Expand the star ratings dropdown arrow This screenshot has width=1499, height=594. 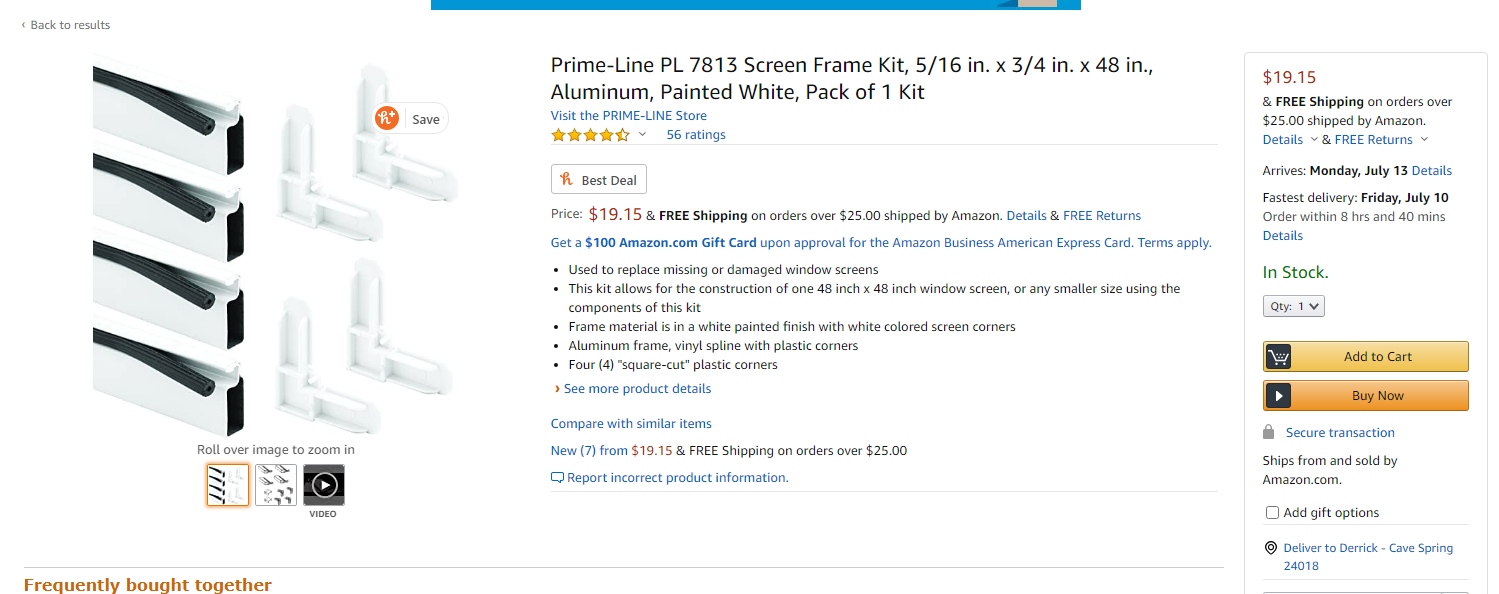click(x=642, y=135)
